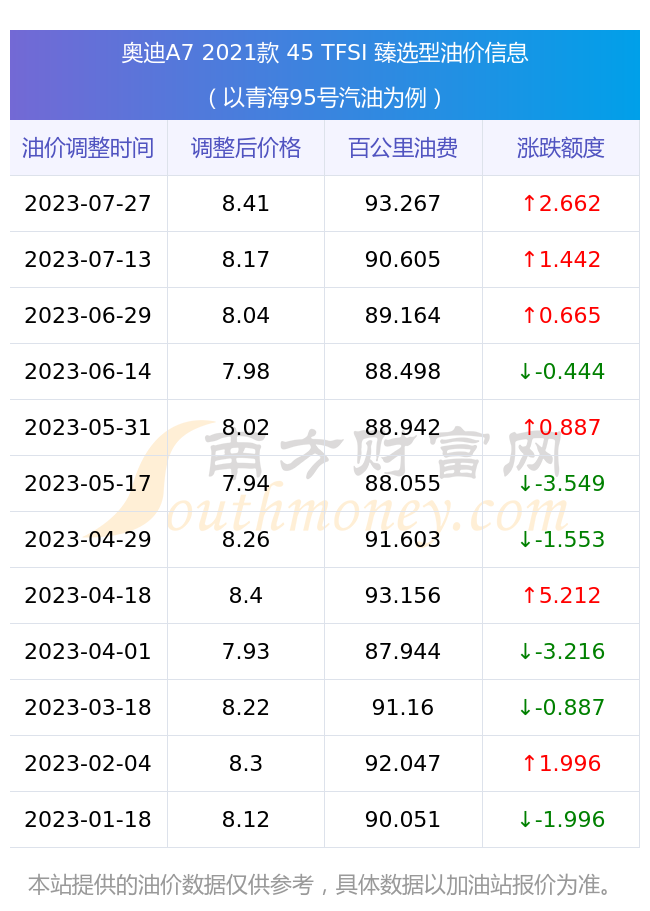
Task: Select date cell 2023-04-18
Action: tap(88, 596)
